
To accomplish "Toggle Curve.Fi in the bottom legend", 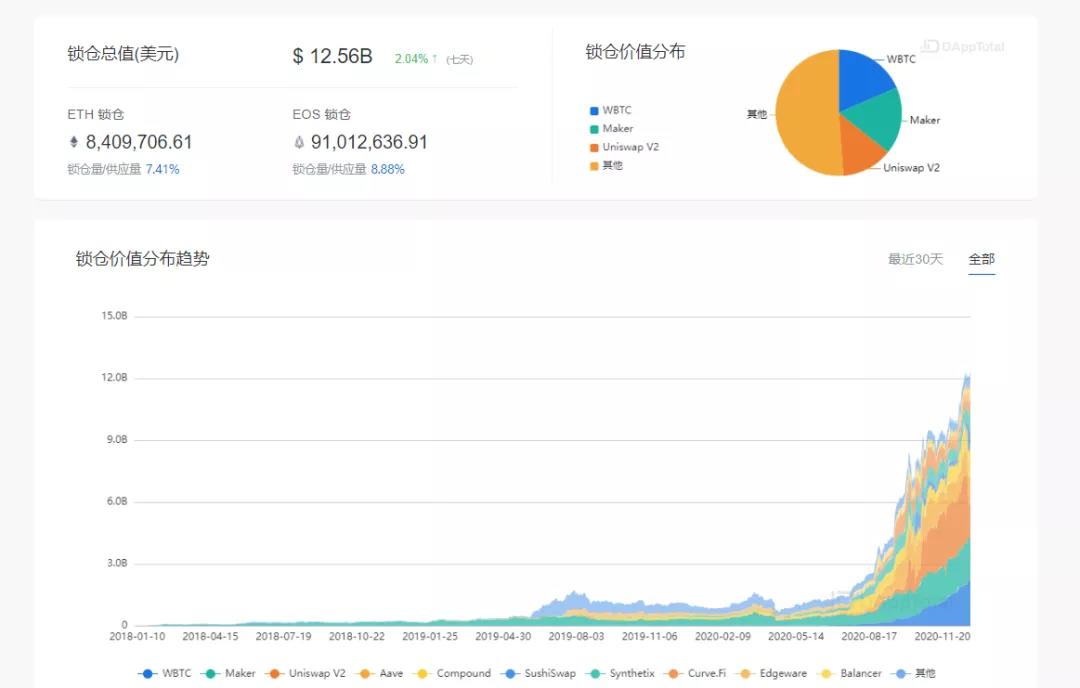I will [676, 674].
